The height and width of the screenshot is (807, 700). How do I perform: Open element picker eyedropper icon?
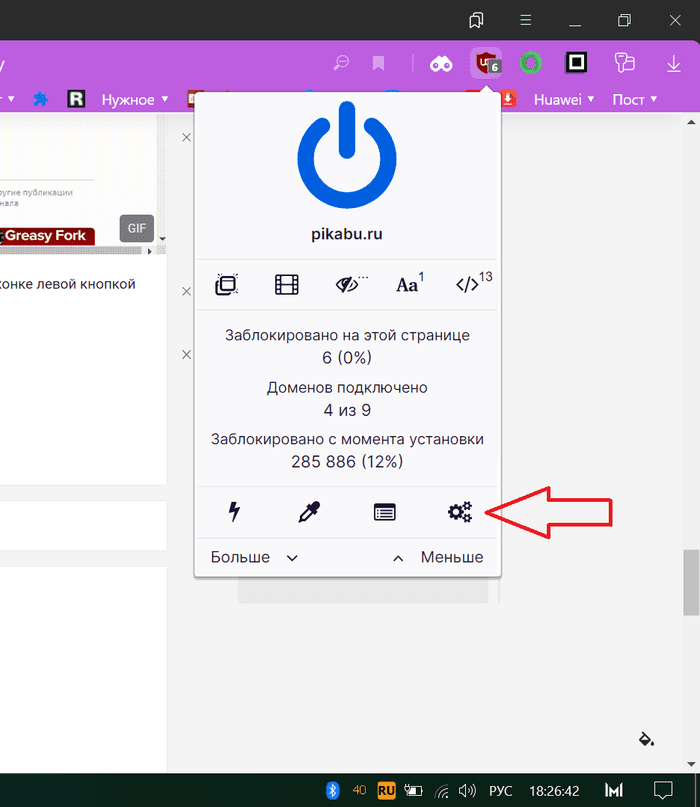tap(309, 512)
